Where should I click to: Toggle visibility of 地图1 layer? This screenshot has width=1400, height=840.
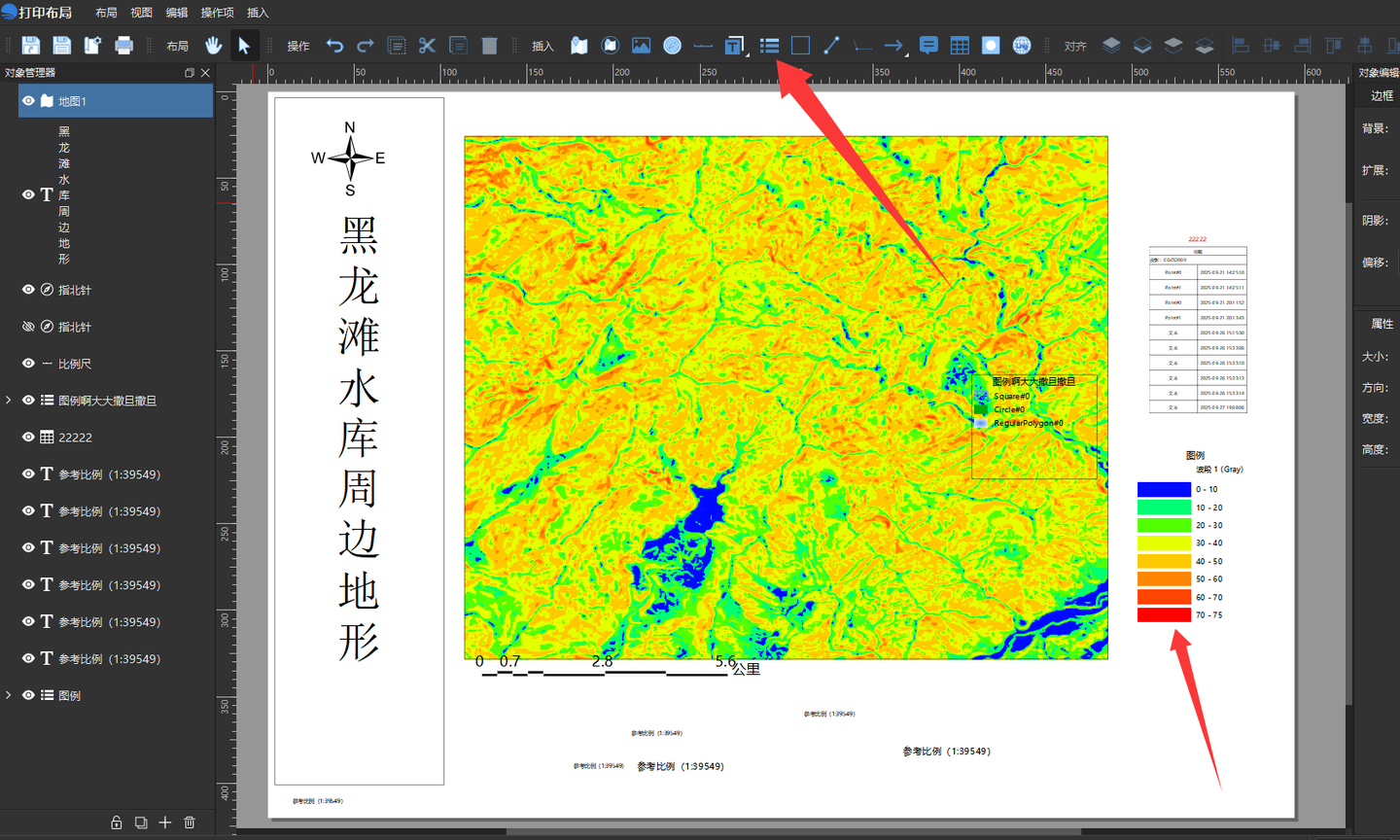[28, 101]
